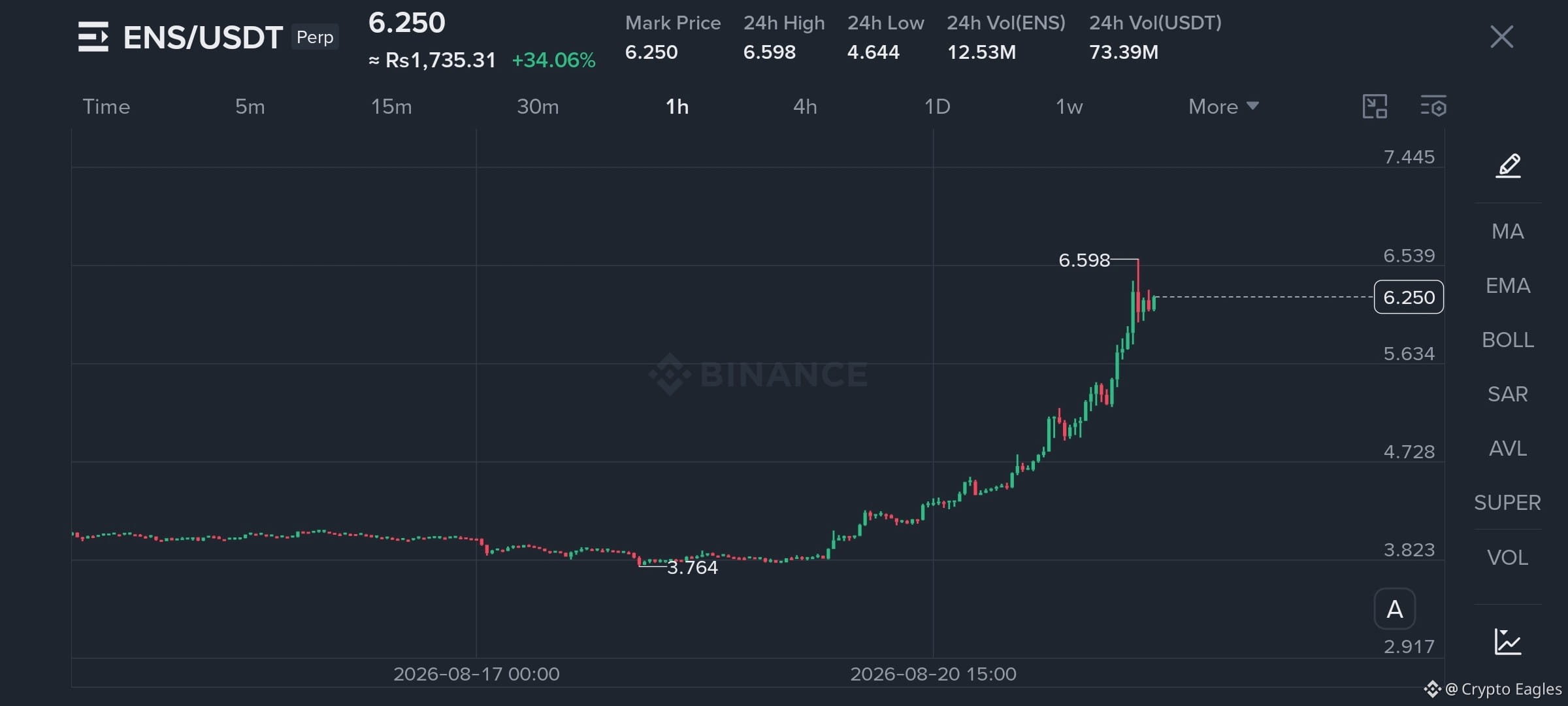1568x706 pixels.
Task: Click the 6.539 price axis label
Action: click(x=1409, y=256)
